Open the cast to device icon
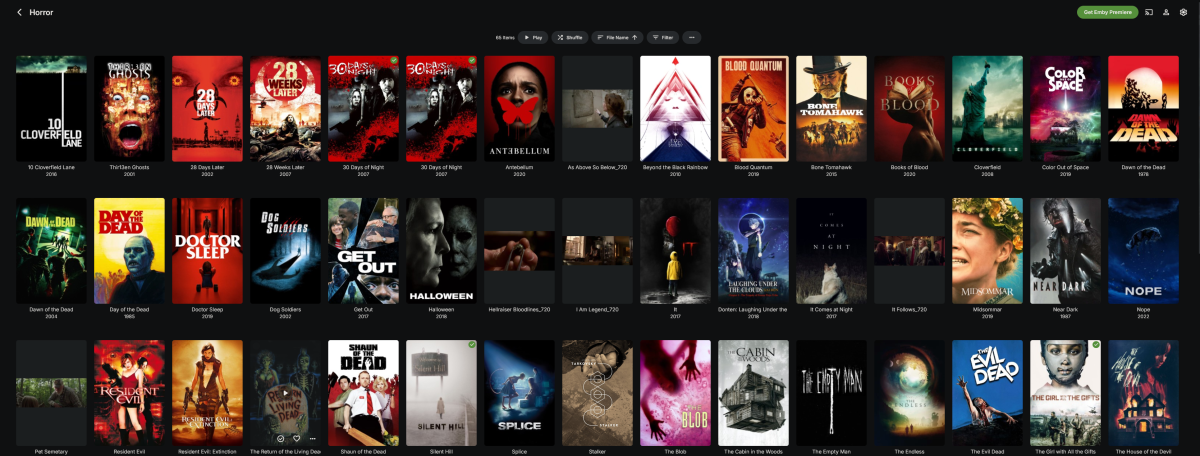Viewport: 1200px width, 456px height. click(1149, 12)
